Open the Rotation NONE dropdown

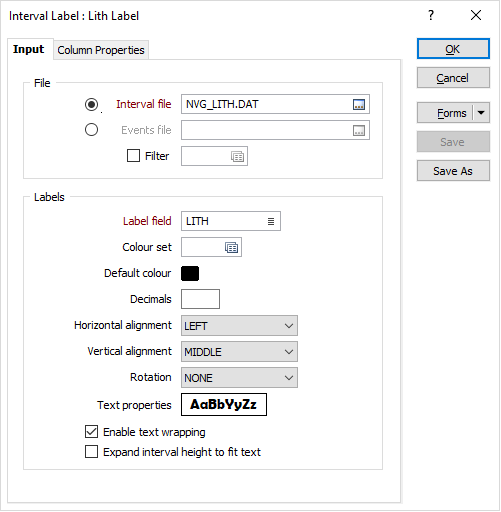click(x=239, y=378)
